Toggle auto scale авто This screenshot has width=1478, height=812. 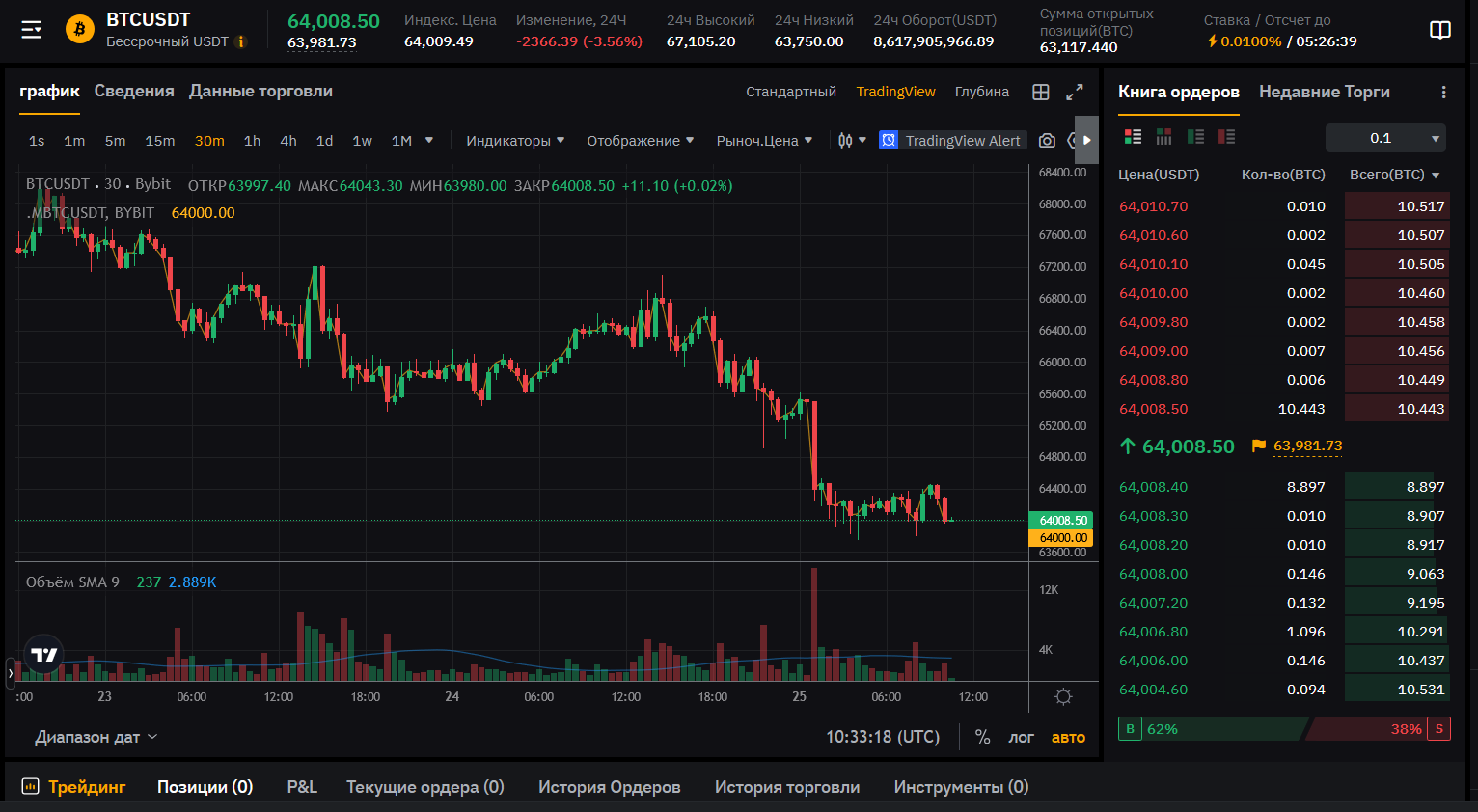click(1068, 737)
